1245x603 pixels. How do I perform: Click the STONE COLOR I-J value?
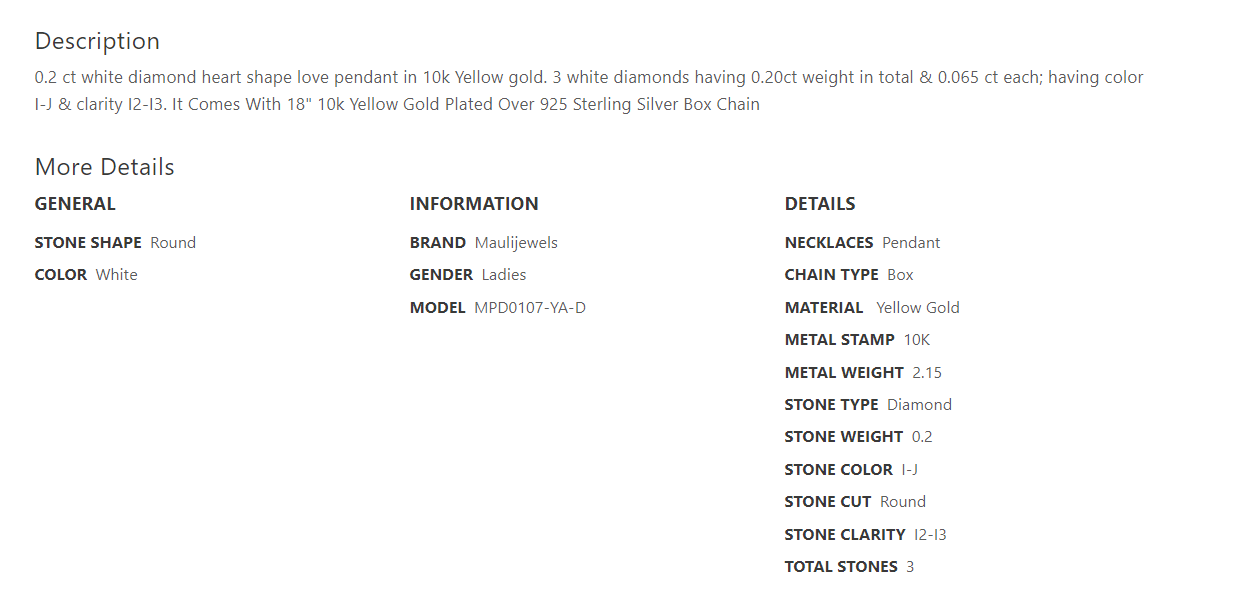[x=909, y=470]
